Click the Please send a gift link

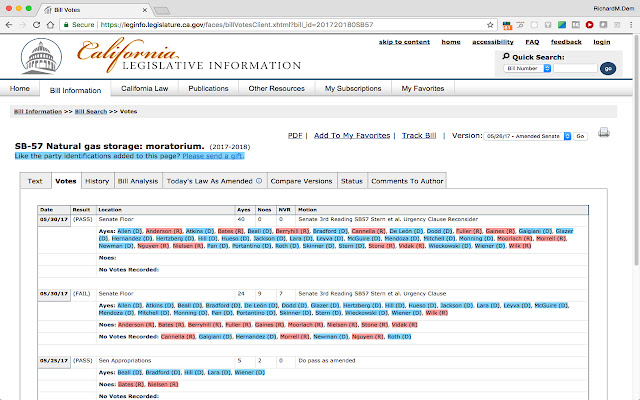pos(213,156)
